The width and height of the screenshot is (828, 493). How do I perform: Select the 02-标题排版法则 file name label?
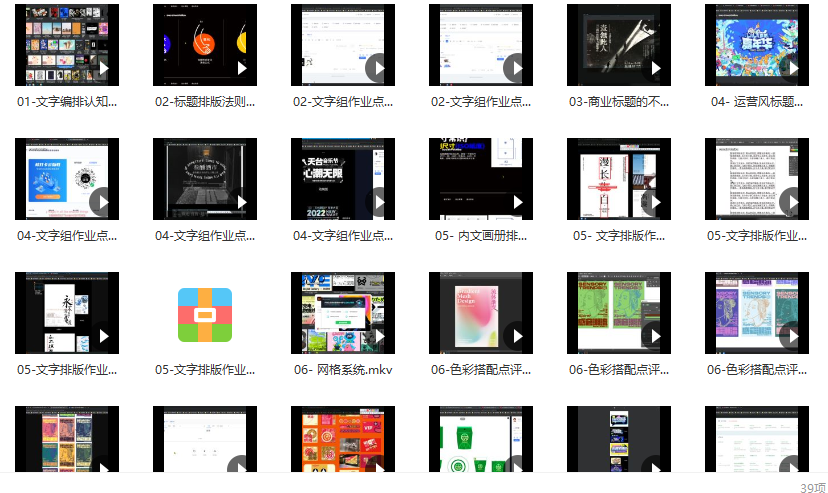[x=205, y=102]
